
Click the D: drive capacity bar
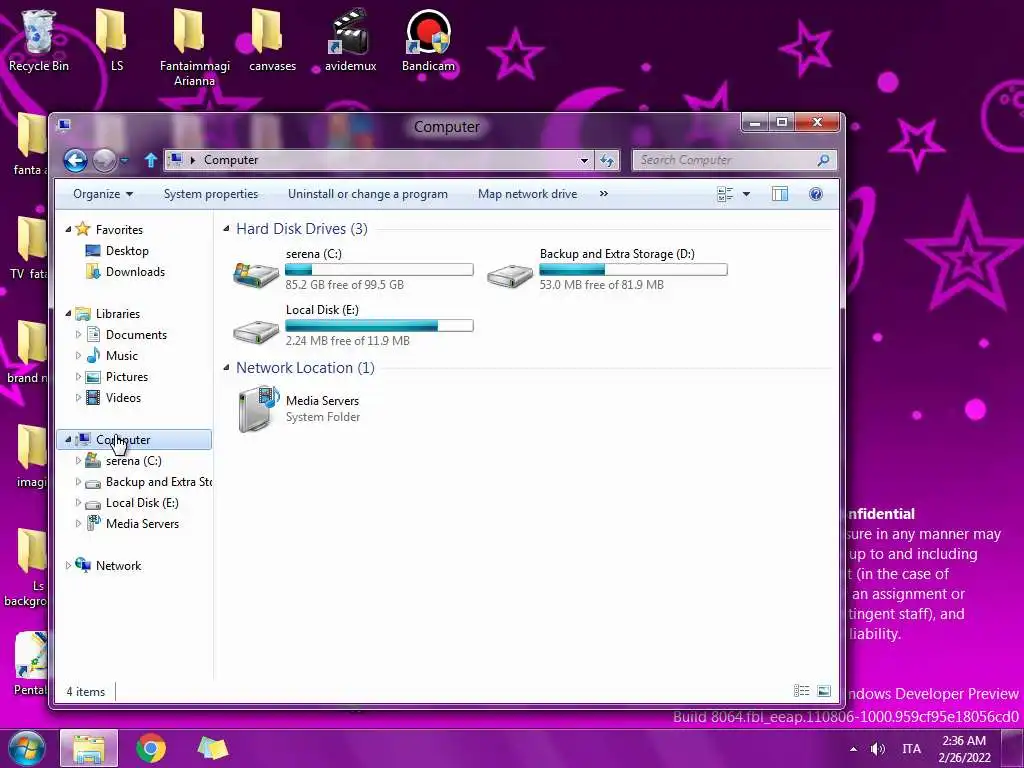633,269
